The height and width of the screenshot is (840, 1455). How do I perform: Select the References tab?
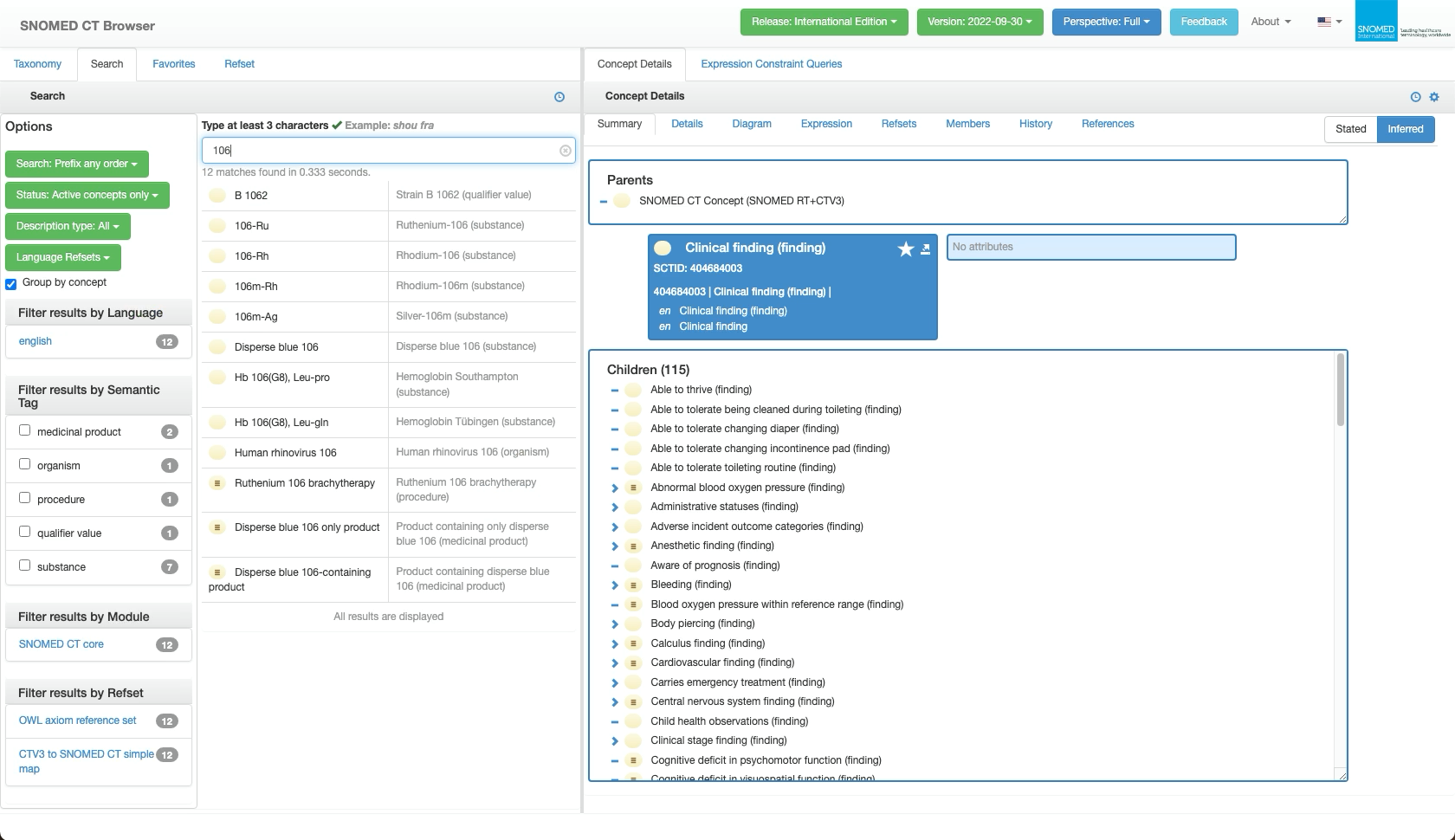point(1107,124)
